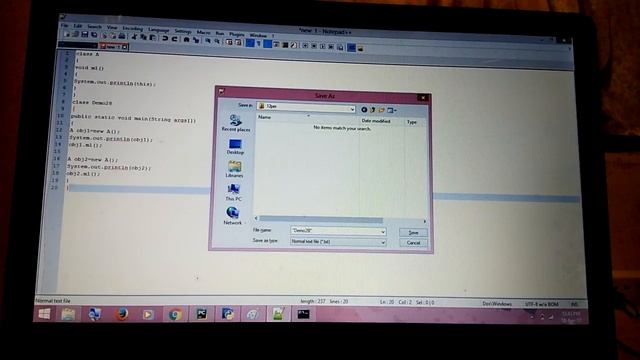
Task: Click the Replace toolbar icon
Action: 196,40
